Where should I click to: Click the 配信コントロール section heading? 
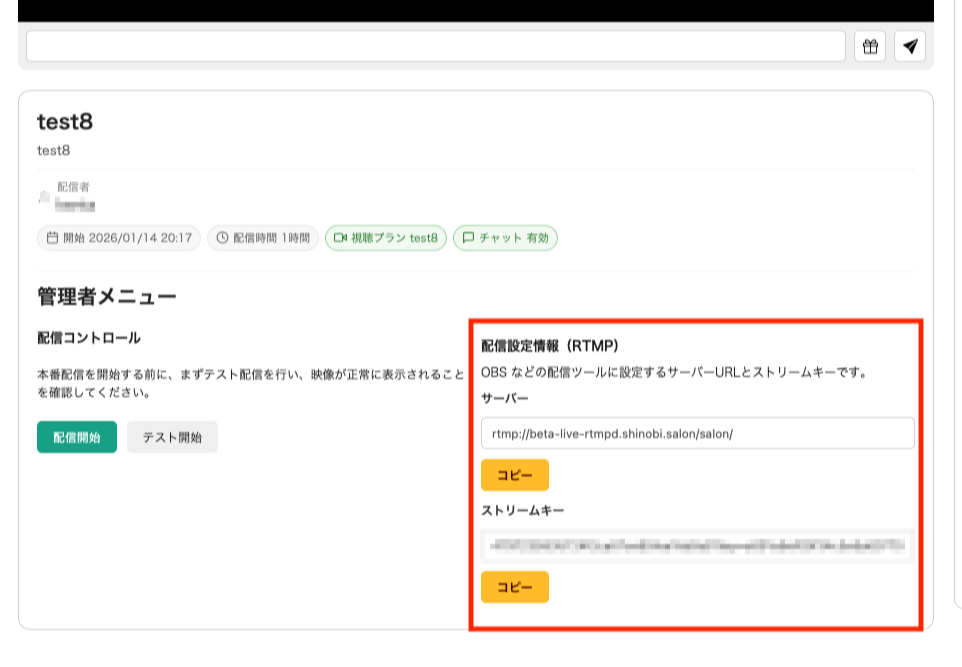click(89, 339)
